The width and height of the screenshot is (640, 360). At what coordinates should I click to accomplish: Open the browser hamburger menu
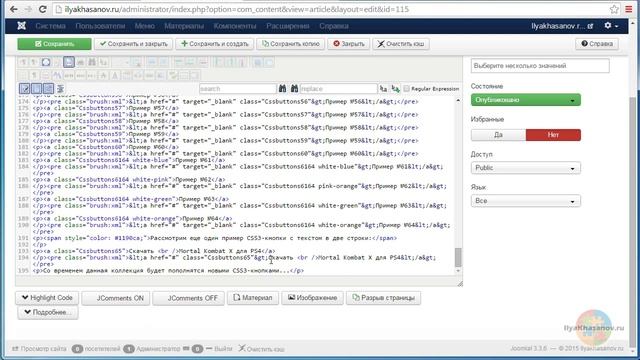(629, 9)
